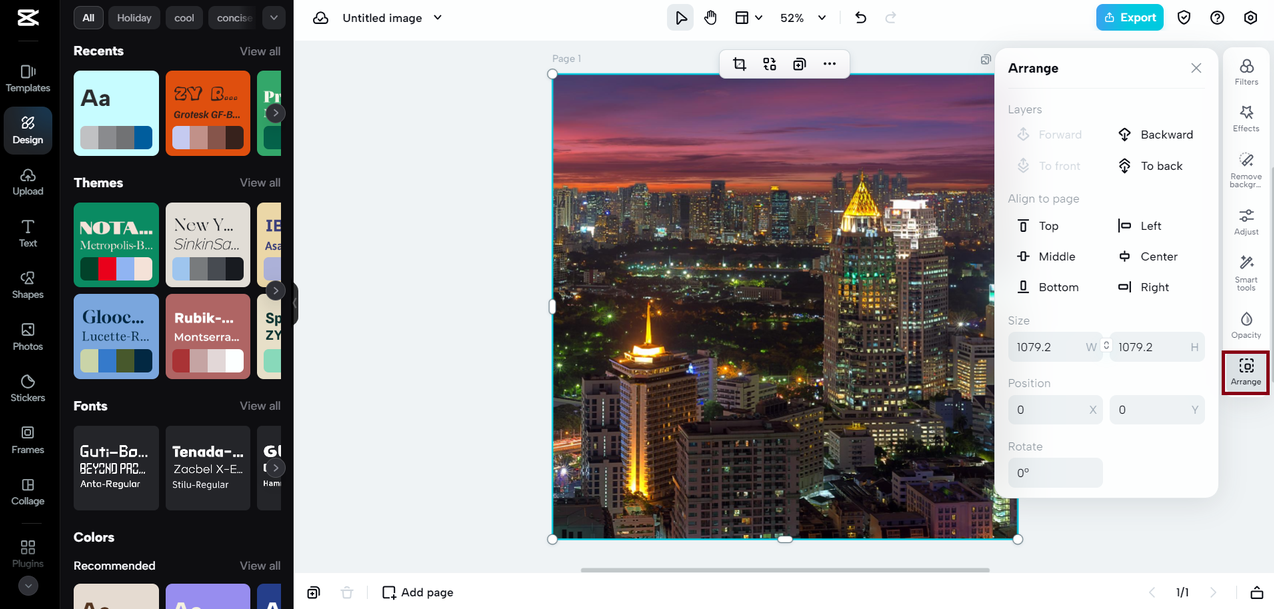The height and width of the screenshot is (609, 1274).
Task: Click the Export button
Action: click(1129, 18)
